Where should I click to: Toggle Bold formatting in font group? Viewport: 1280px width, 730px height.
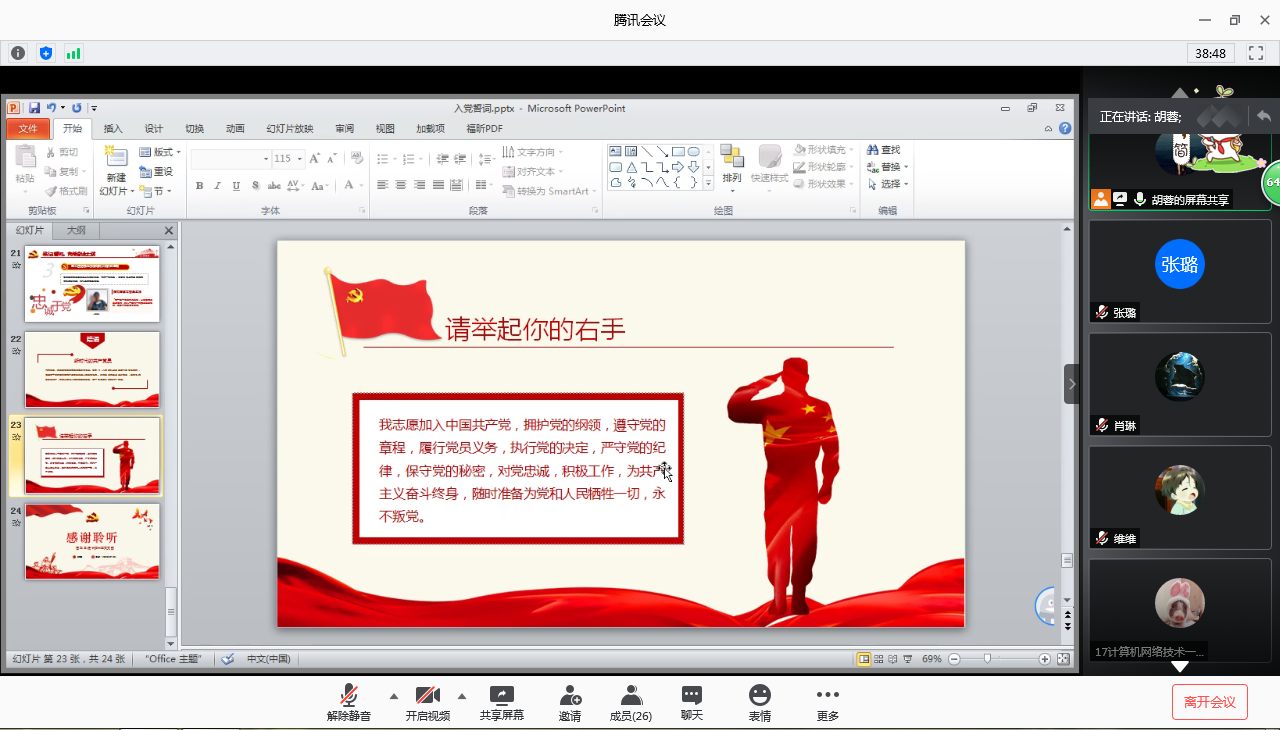(200, 186)
